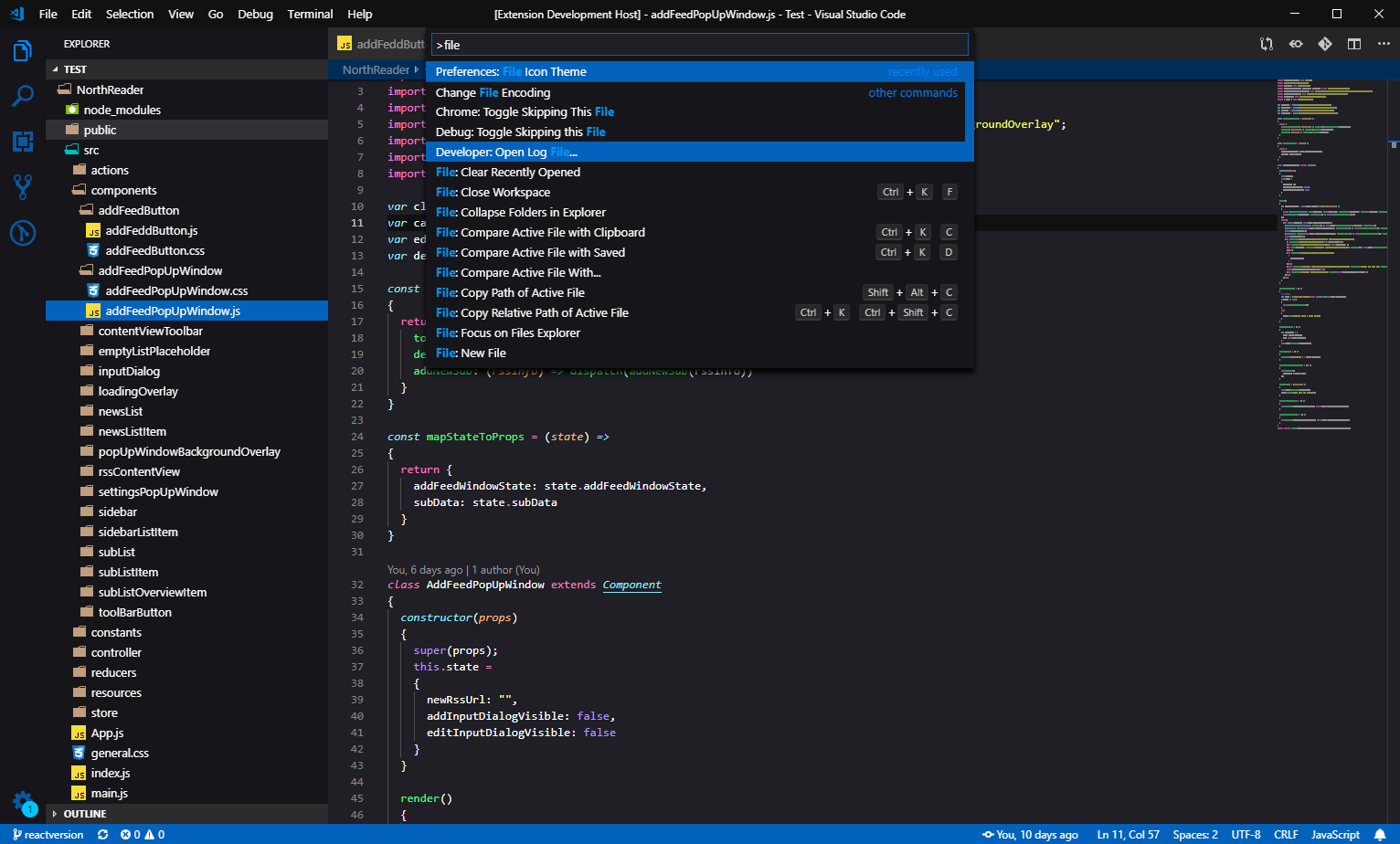Select File: Focus on Files Explorer
Screen dimensions: 1400x844
click(699, 332)
